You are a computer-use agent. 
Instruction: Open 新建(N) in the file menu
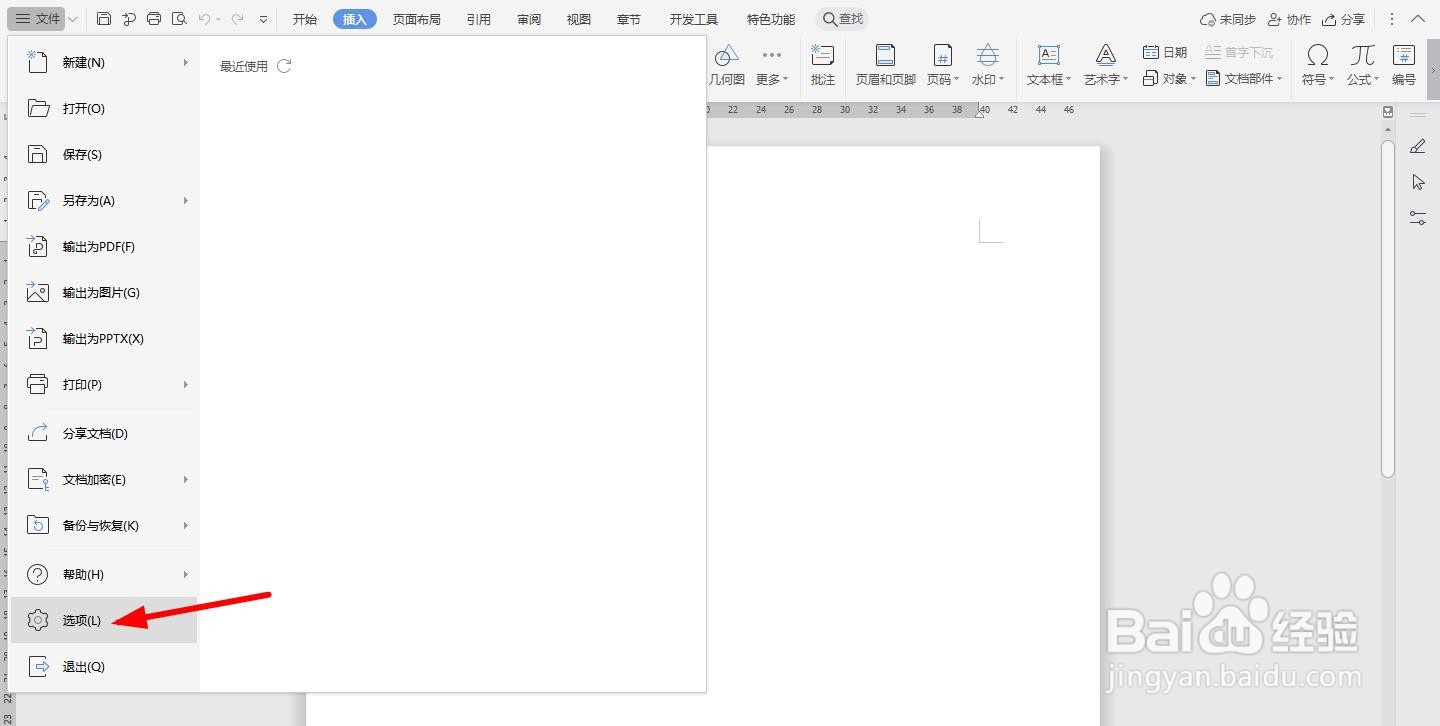tap(104, 62)
